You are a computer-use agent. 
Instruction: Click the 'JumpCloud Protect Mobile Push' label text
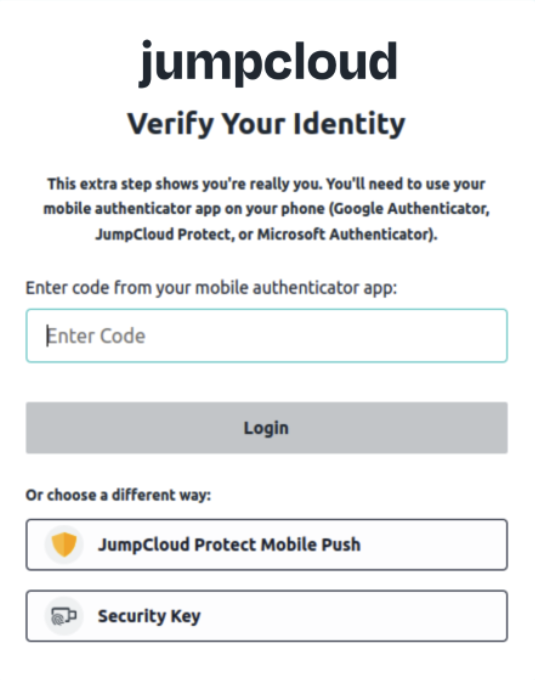pos(229,544)
